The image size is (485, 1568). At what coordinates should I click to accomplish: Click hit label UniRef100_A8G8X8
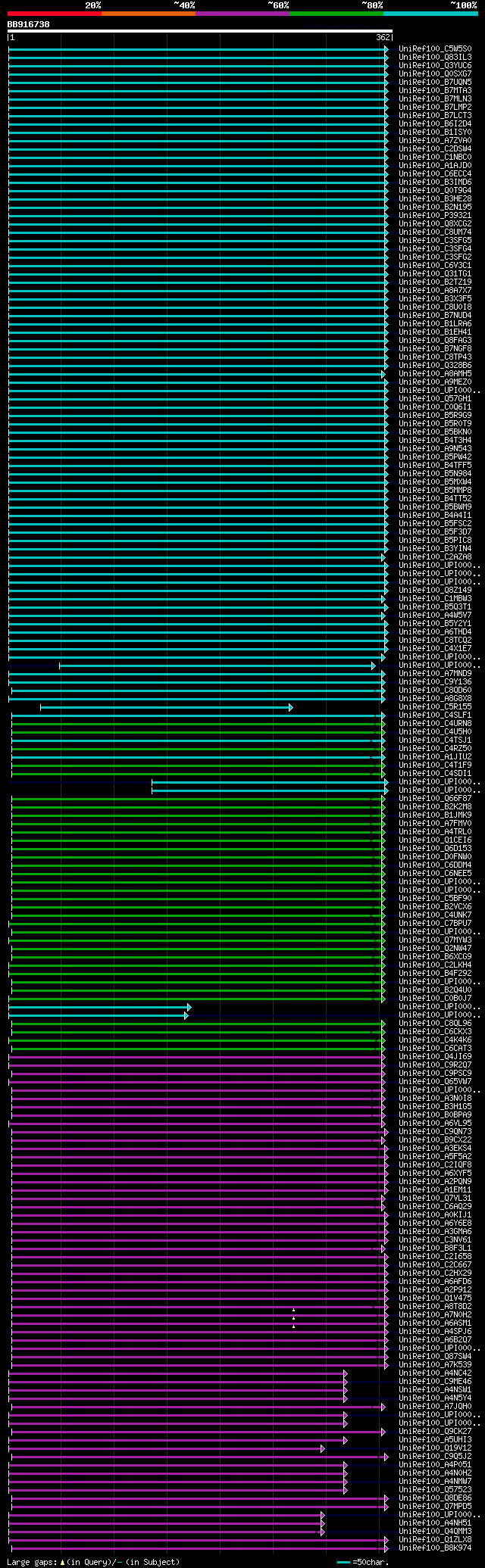pyautogui.click(x=435, y=699)
